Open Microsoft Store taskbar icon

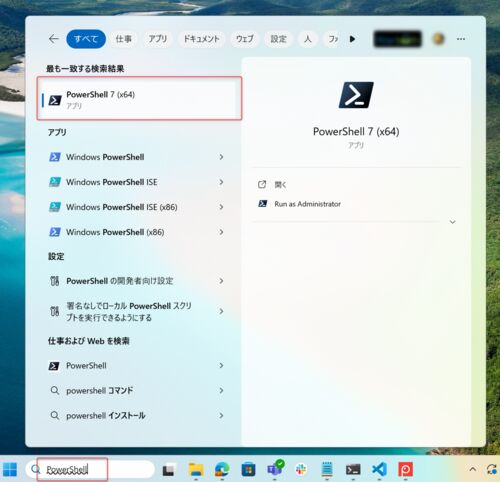[248, 470]
